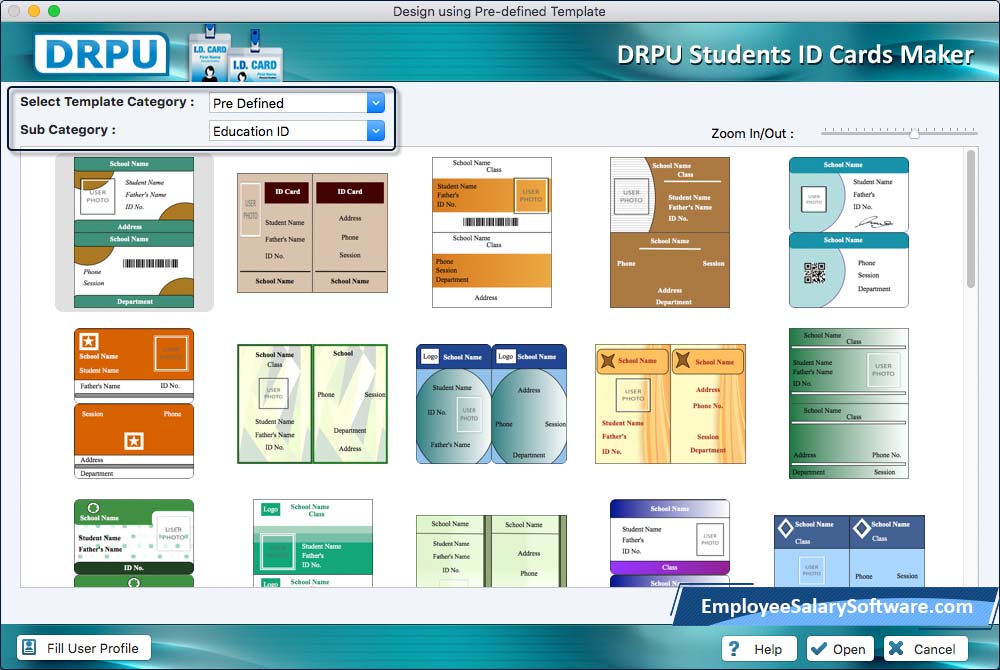This screenshot has width=1000, height=670.
Task: Open the Template Category dropdown arrow
Action: (x=376, y=103)
